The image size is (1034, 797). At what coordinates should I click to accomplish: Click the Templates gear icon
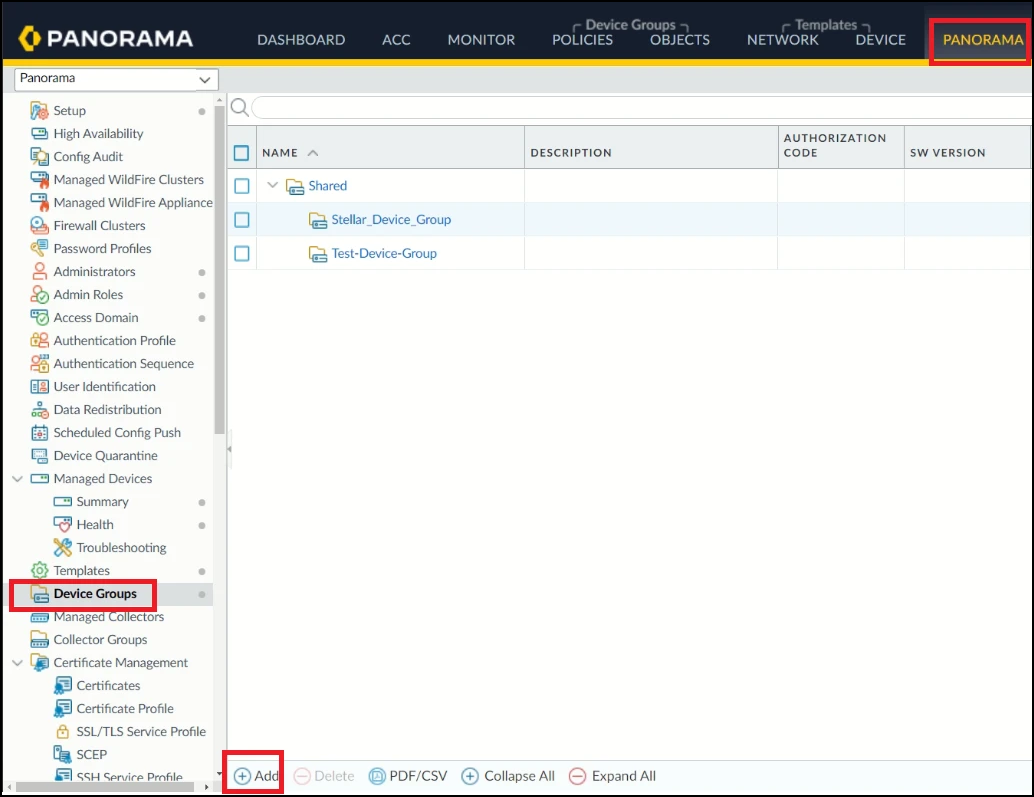pos(39,571)
